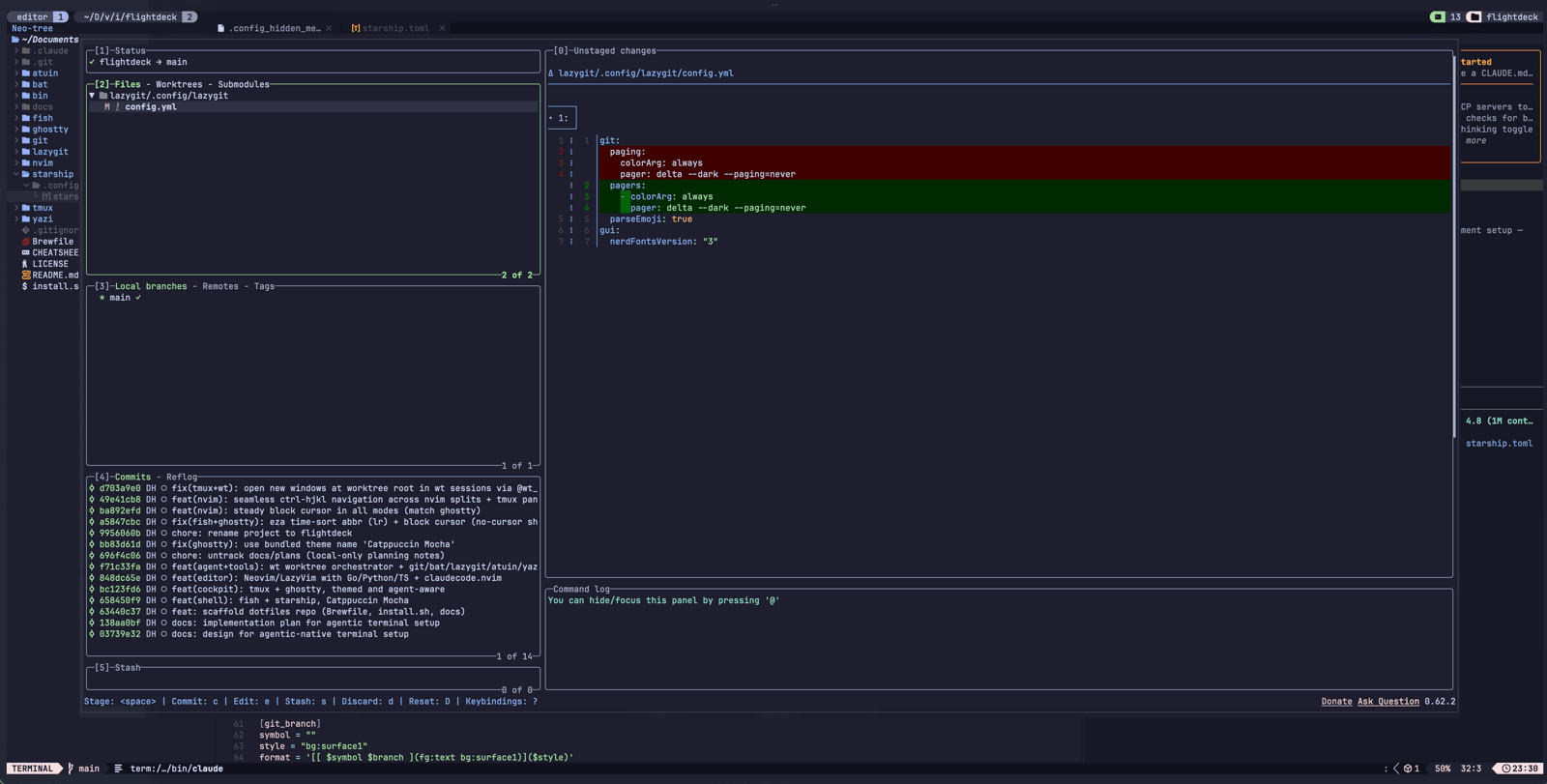Click the nvim folder icon in Neo-tree

click(x=26, y=163)
